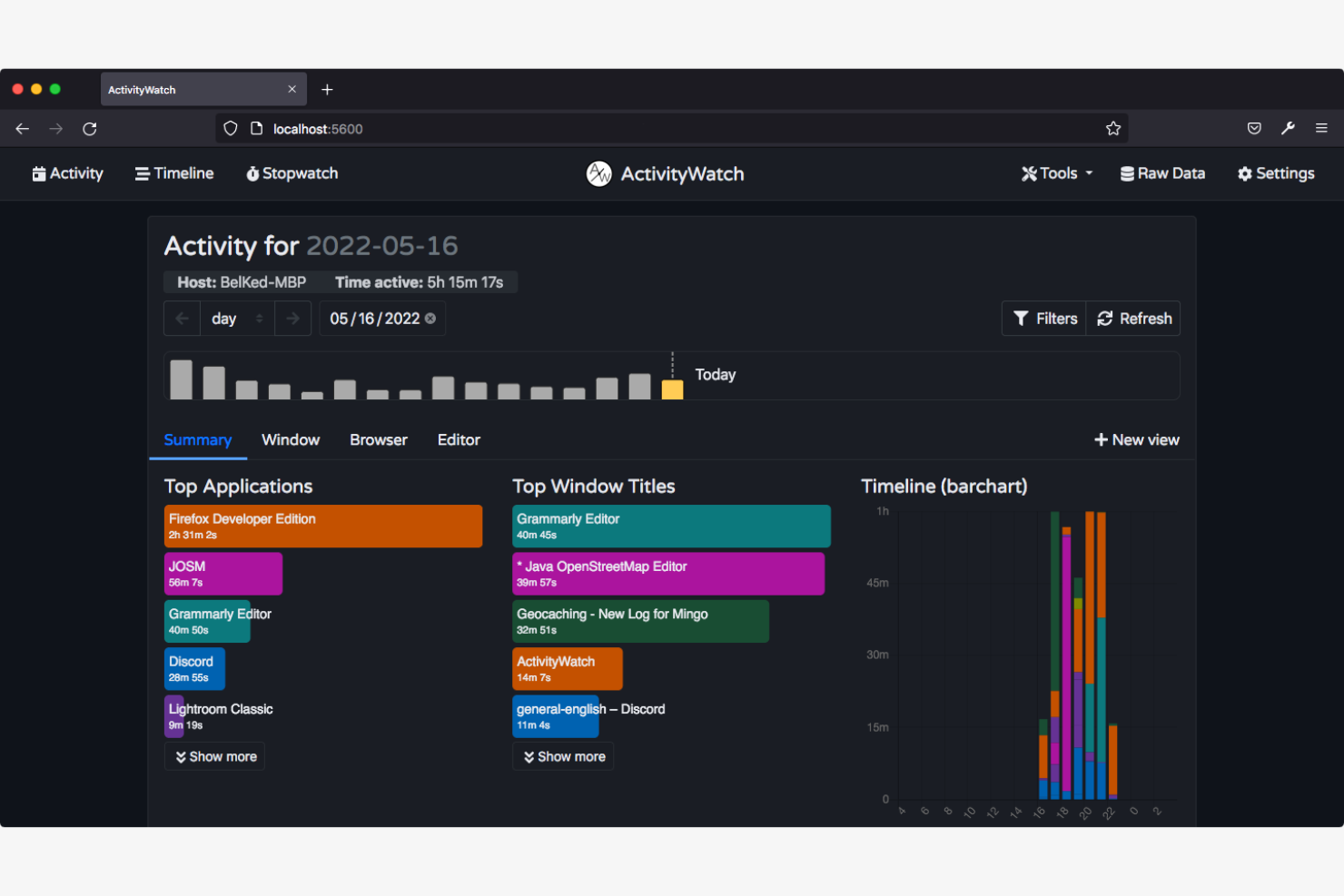Close the ActivityWatch browser tab
The height and width of the screenshot is (896, 1344).
(292, 89)
